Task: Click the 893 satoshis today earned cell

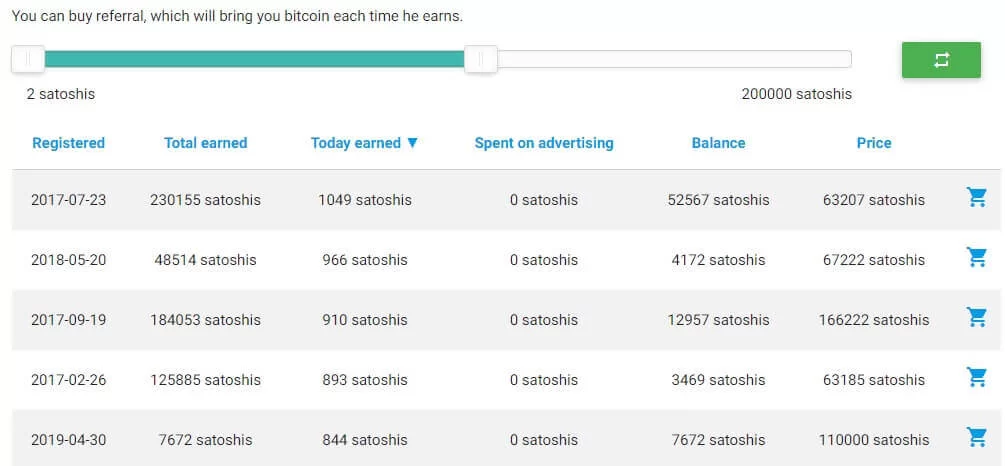Action: click(x=365, y=380)
